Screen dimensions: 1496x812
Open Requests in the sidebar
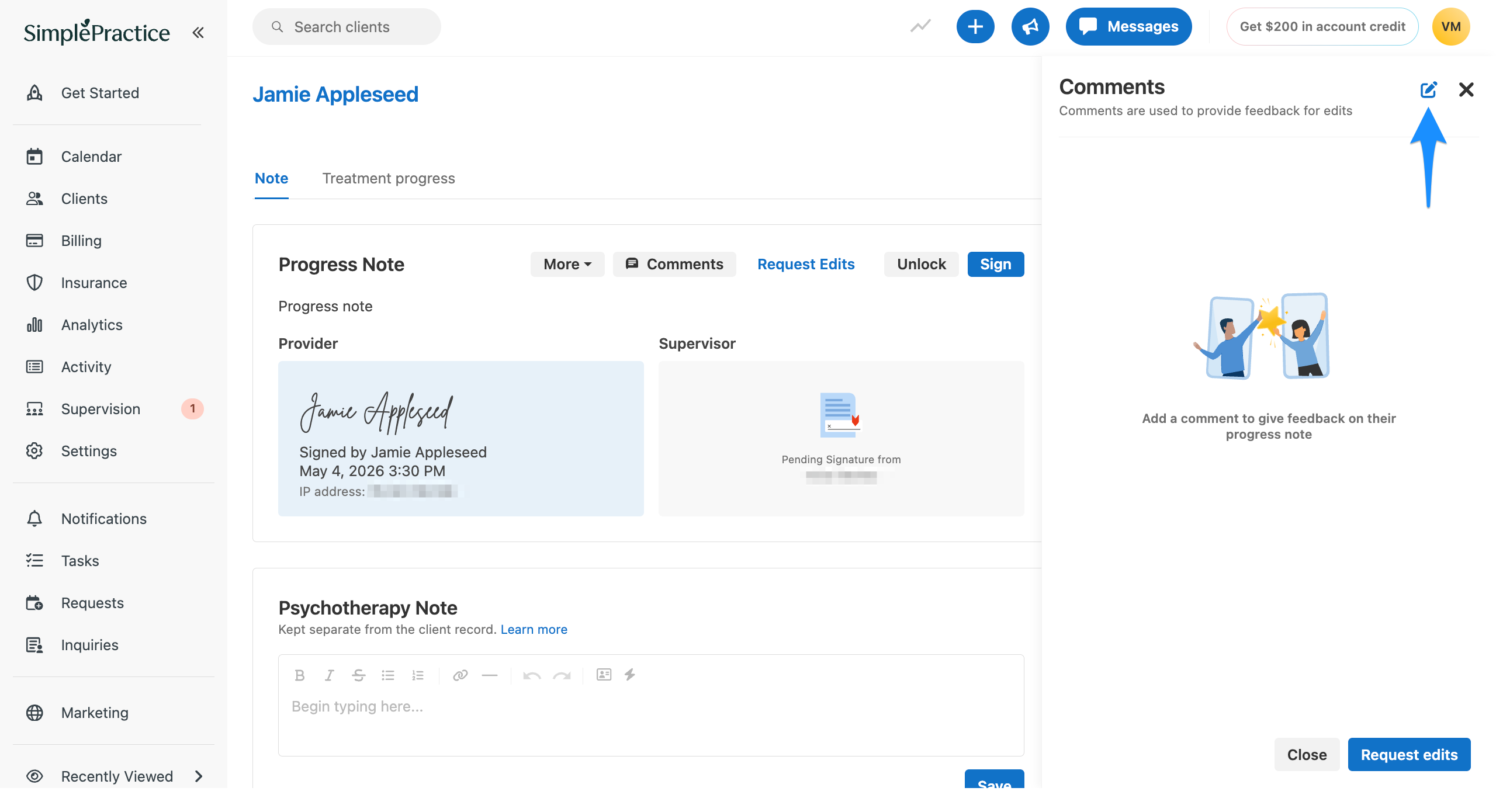[x=92, y=603]
